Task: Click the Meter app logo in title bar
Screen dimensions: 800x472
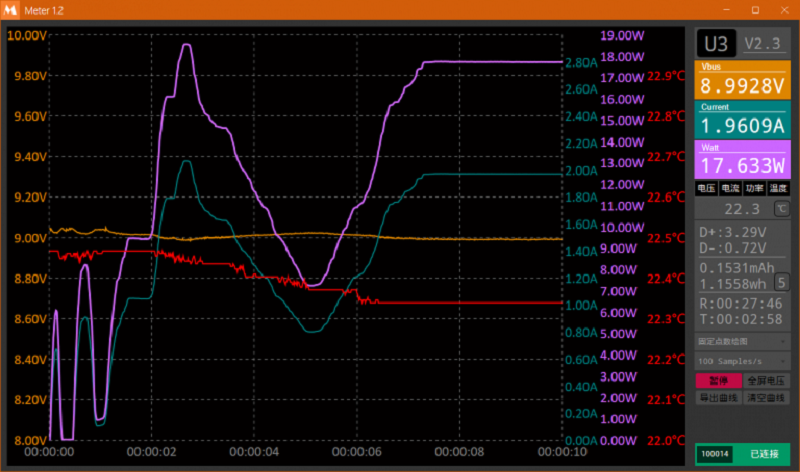Action: [x=11, y=10]
